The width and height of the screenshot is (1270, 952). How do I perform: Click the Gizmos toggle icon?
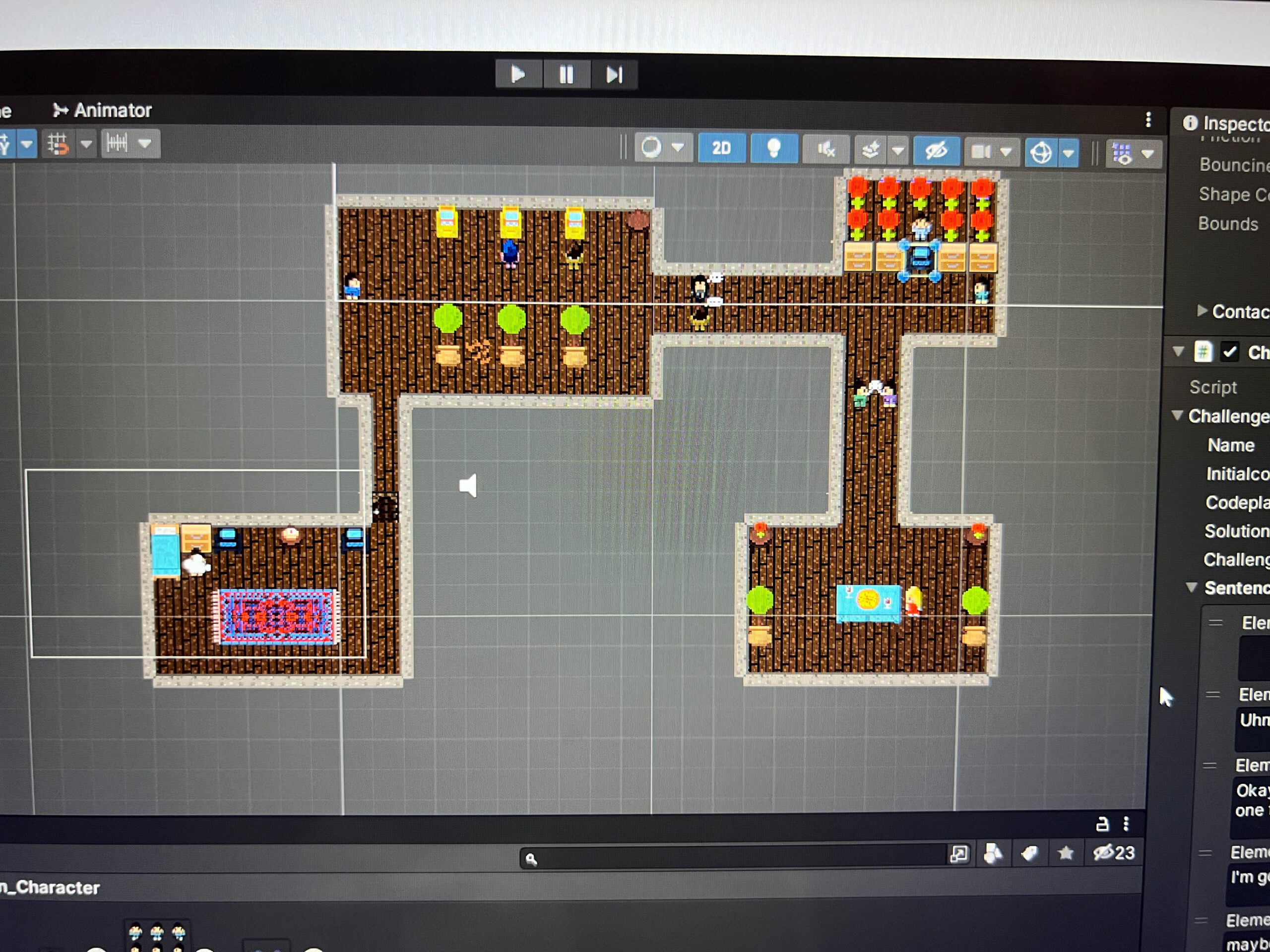[x=1041, y=153]
